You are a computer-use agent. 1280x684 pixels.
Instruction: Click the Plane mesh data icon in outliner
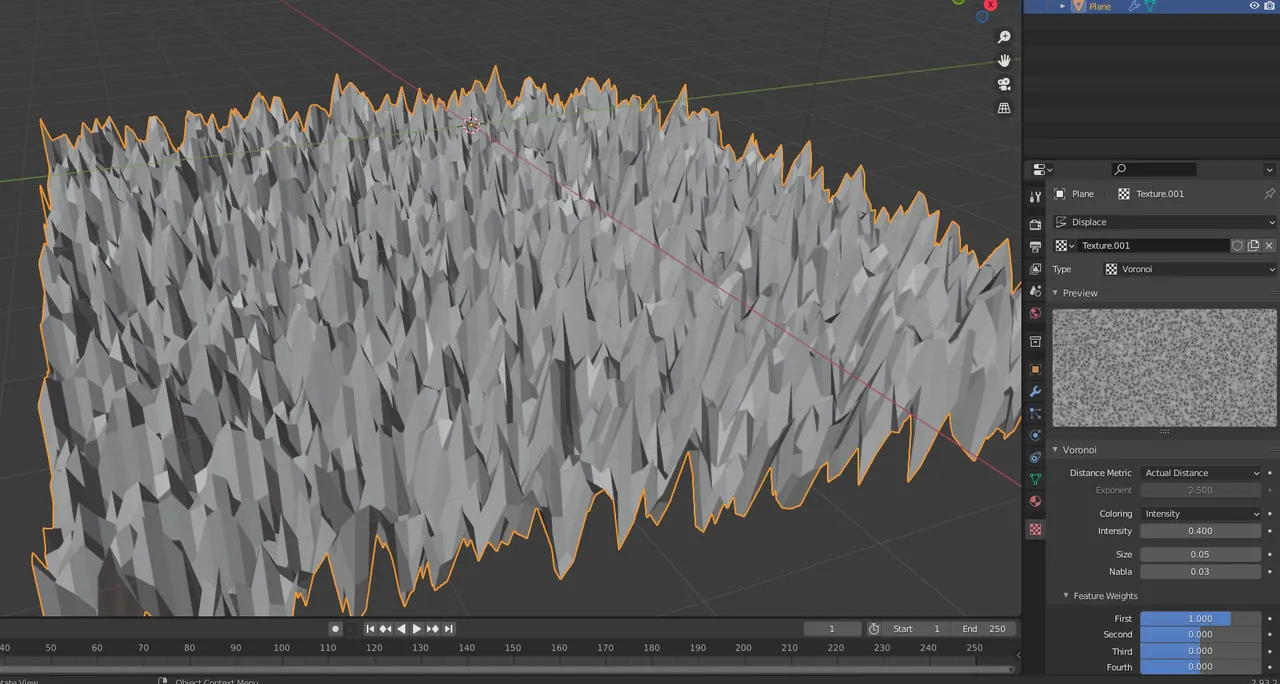coord(1150,6)
